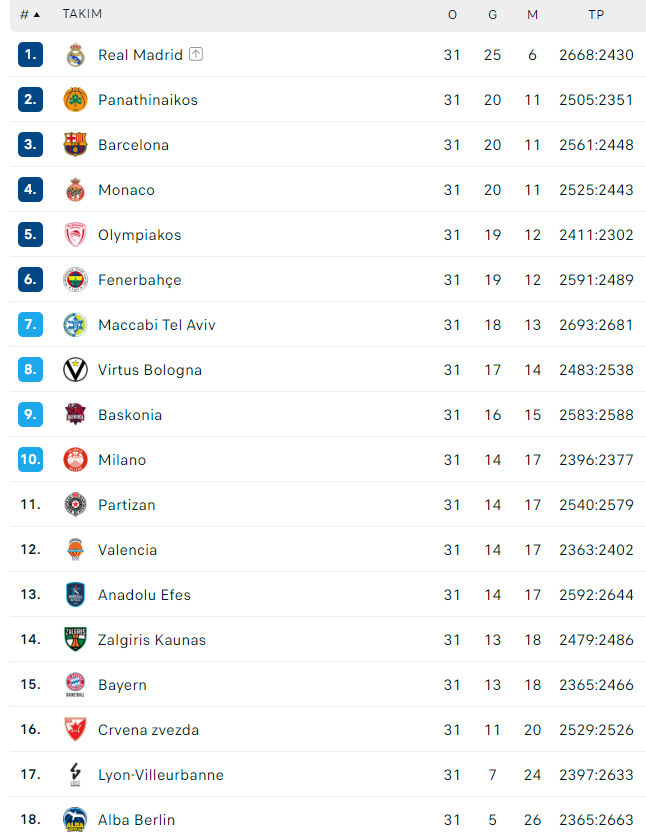
Task: Open the Olympiakos team link
Action: point(139,235)
